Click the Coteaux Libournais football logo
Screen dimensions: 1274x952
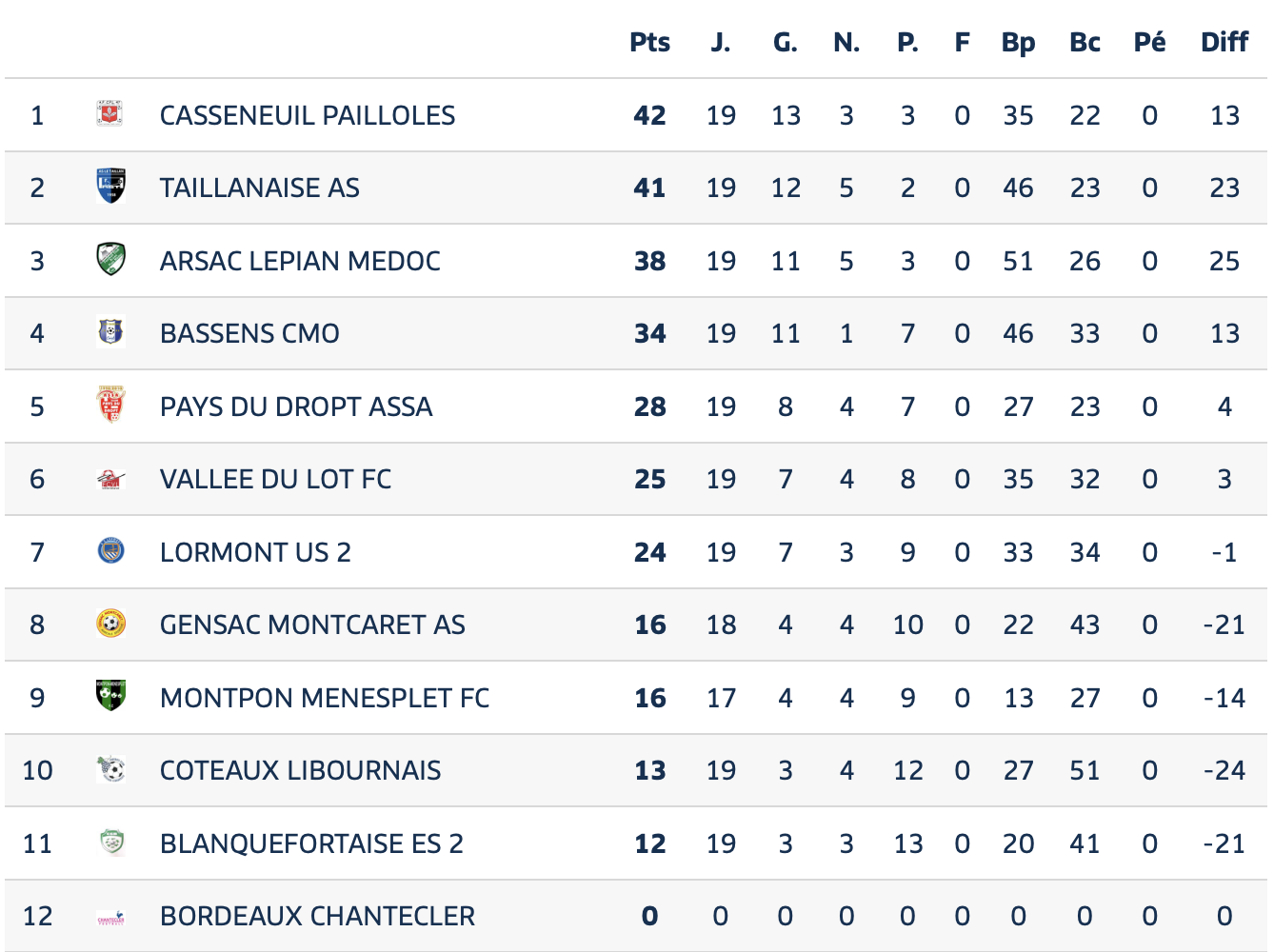pos(110,769)
